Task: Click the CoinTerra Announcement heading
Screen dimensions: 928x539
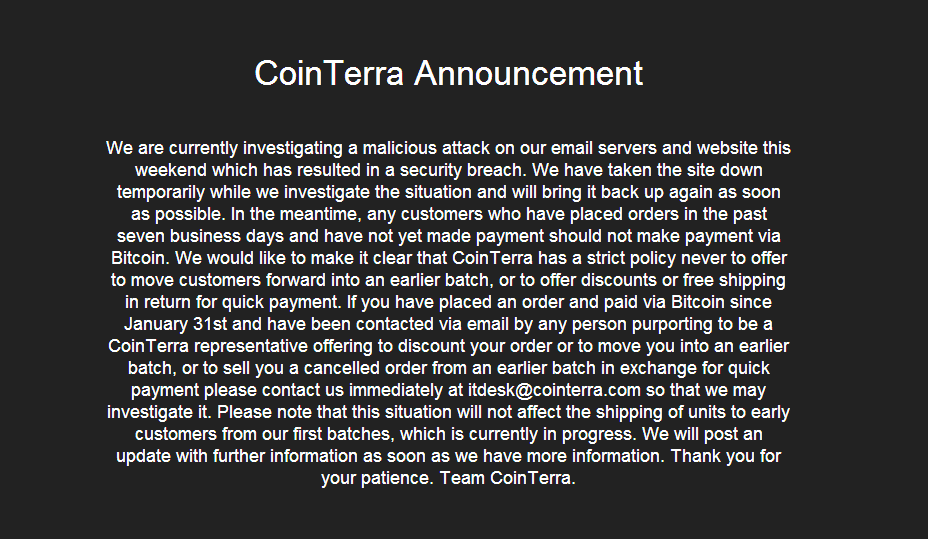Action: [x=449, y=73]
